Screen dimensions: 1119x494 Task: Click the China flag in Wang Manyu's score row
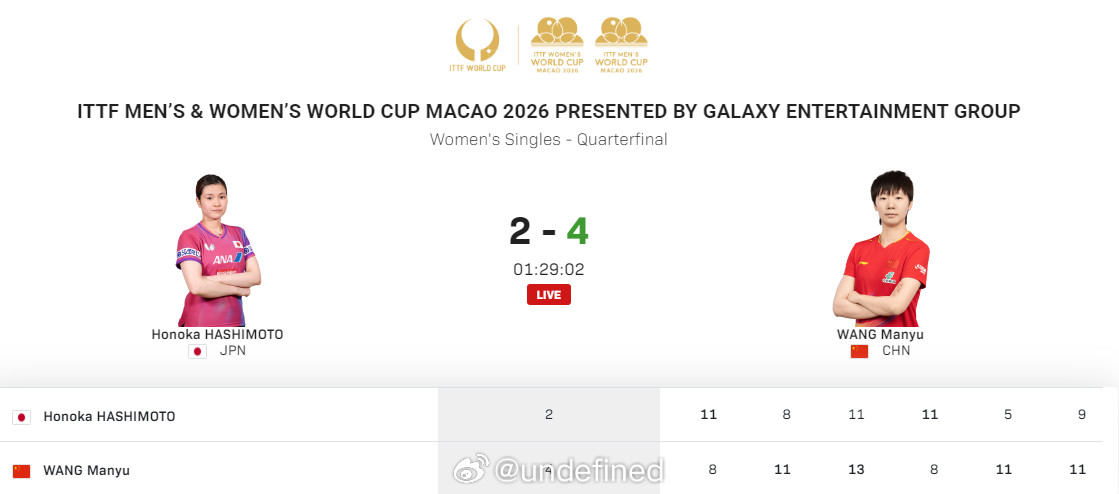coord(21,470)
